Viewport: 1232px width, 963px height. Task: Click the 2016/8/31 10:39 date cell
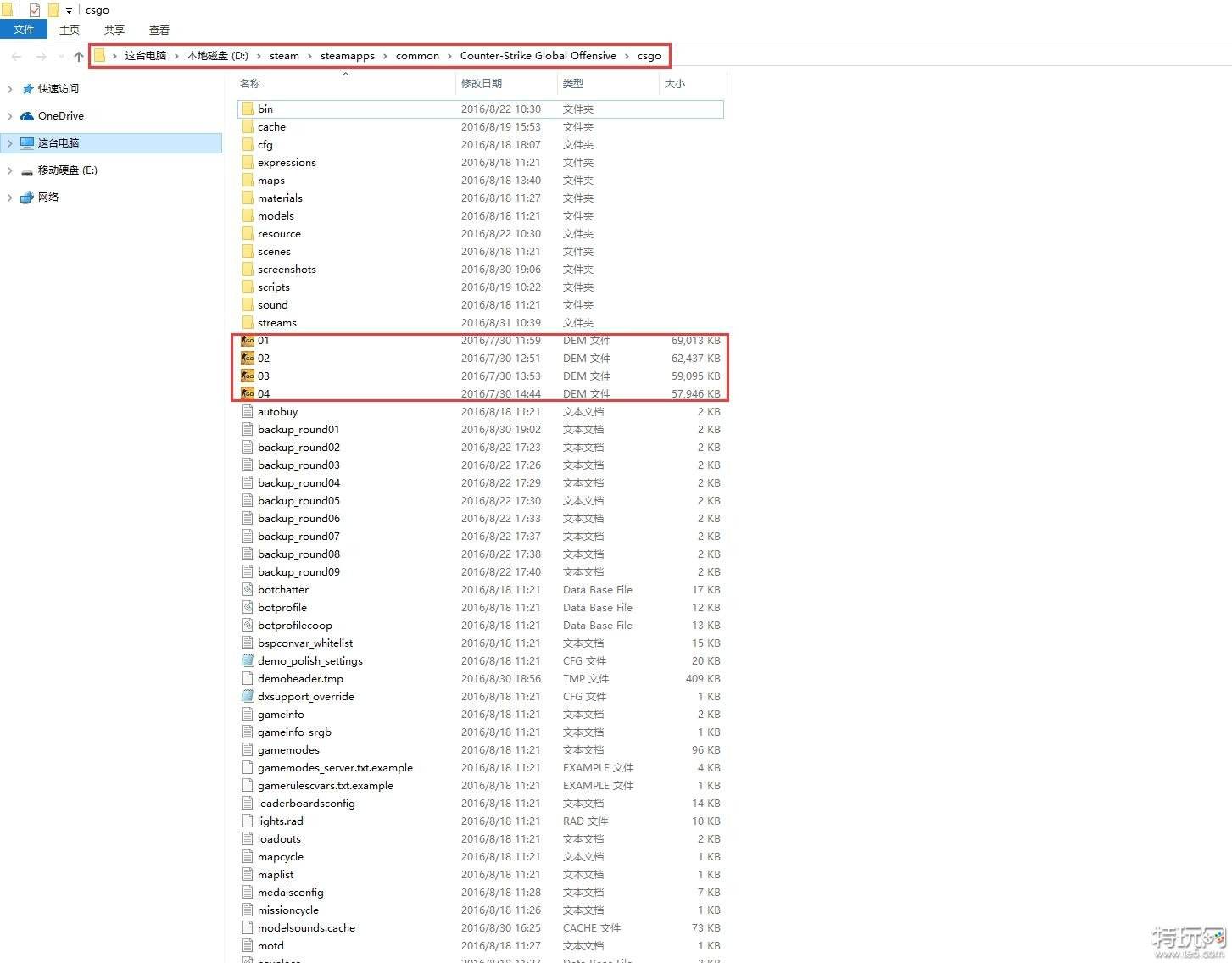point(501,322)
